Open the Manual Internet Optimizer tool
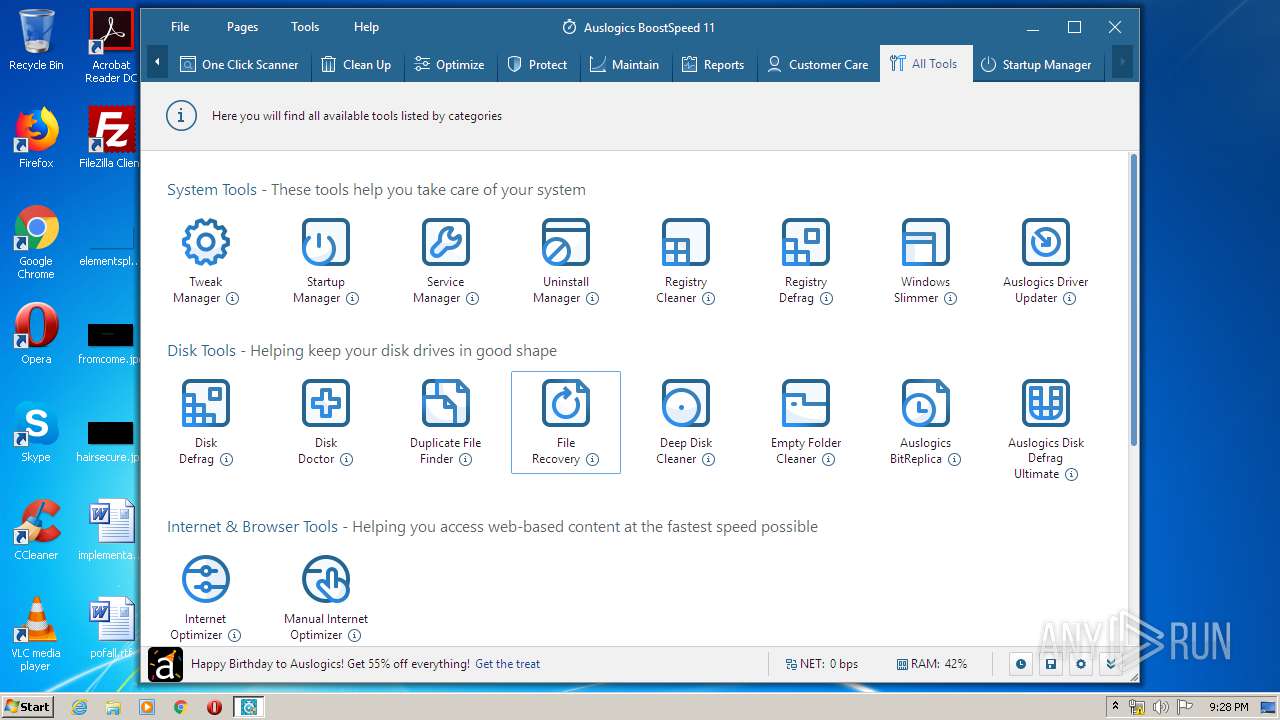The height and width of the screenshot is (720, 1280). [x=325, y=599]
